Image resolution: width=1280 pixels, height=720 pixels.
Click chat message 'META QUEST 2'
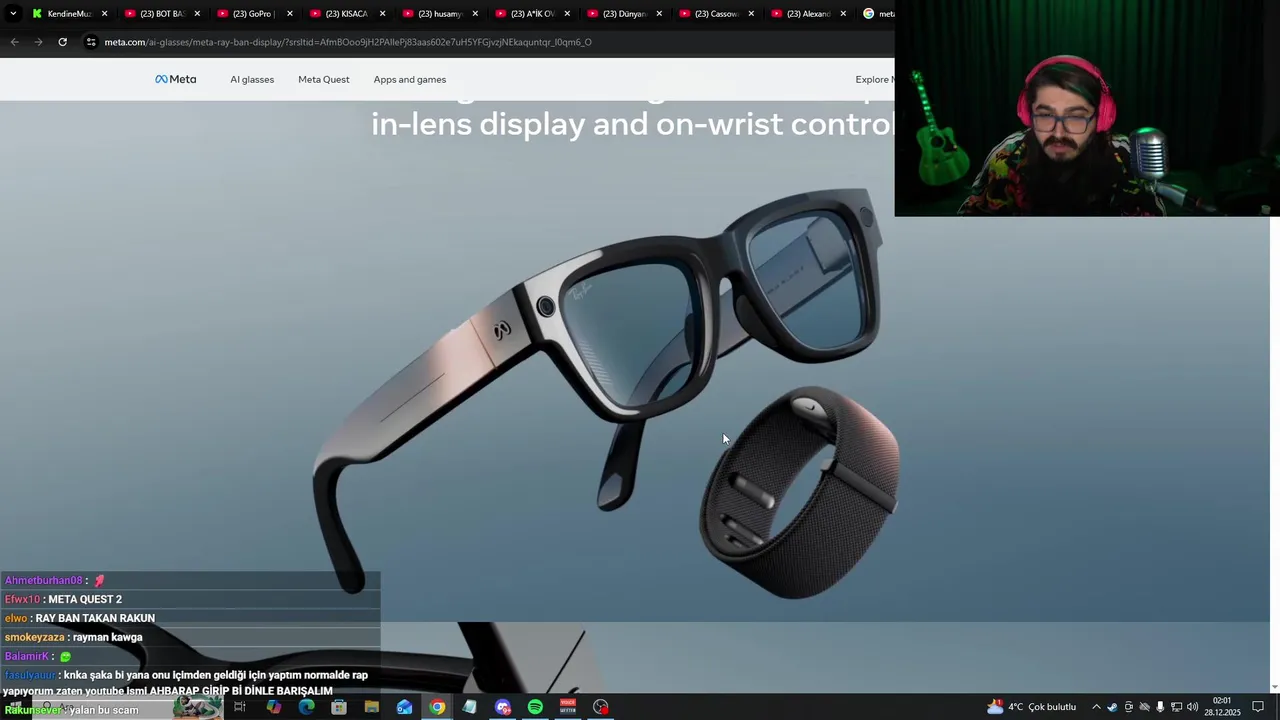[85, 599]
